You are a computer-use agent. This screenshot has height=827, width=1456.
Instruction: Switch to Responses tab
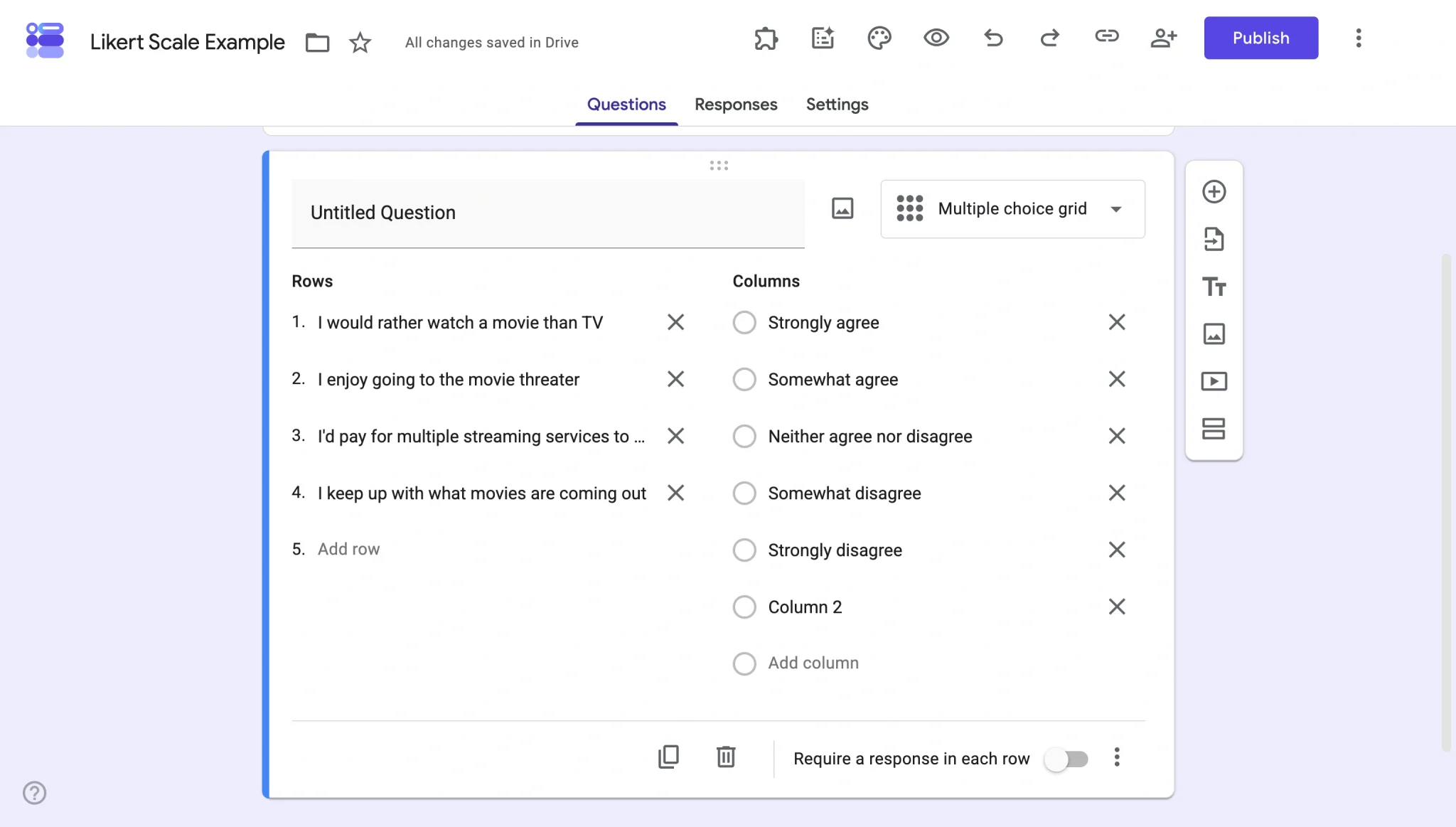(x=736, y=105)
